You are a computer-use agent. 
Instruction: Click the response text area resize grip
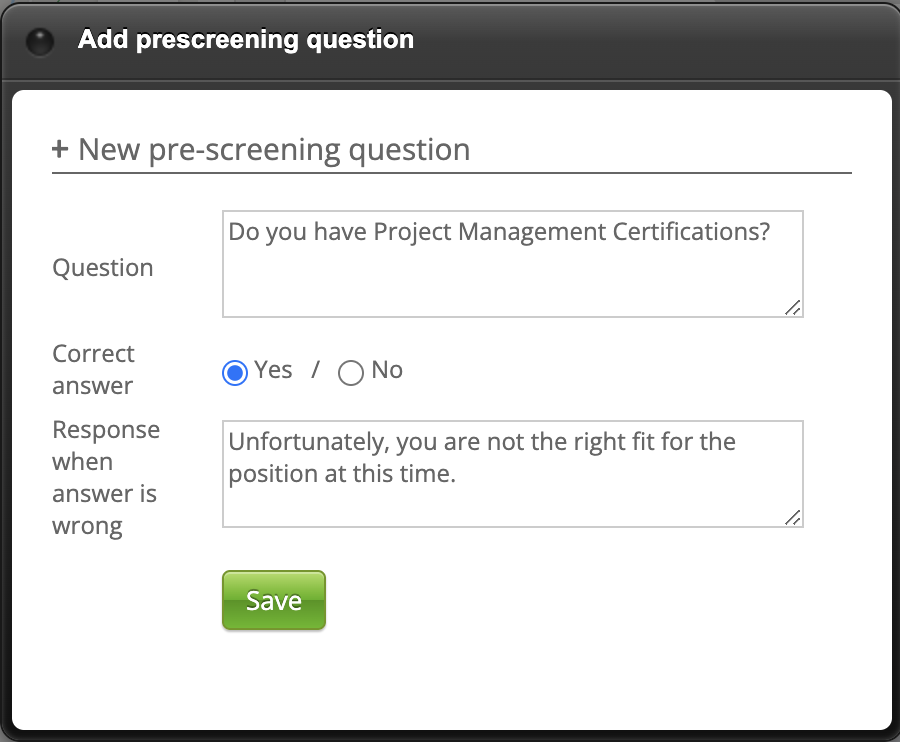[792, 517]
